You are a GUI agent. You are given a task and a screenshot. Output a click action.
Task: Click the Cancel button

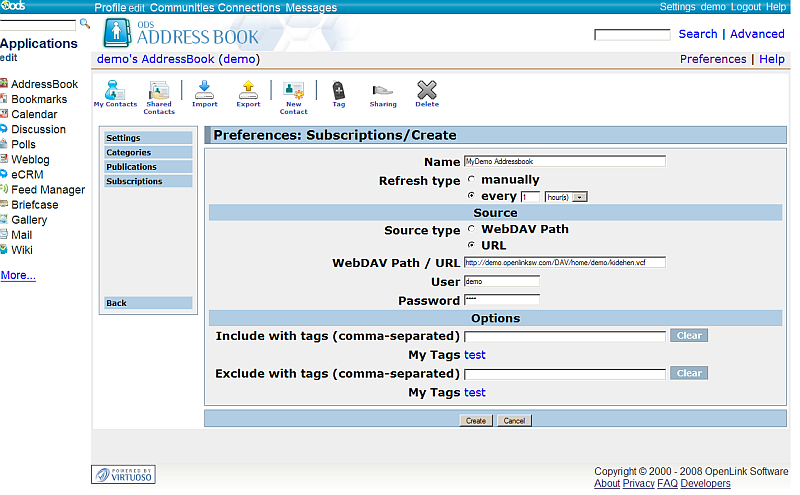(514, 421)
